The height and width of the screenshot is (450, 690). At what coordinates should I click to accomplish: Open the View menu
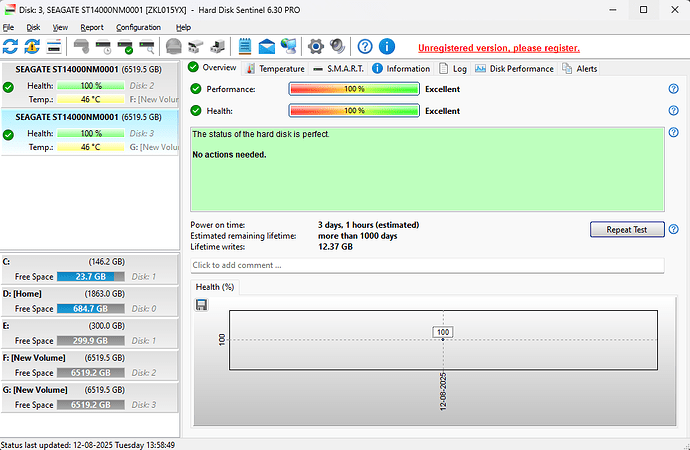[60, 27]
